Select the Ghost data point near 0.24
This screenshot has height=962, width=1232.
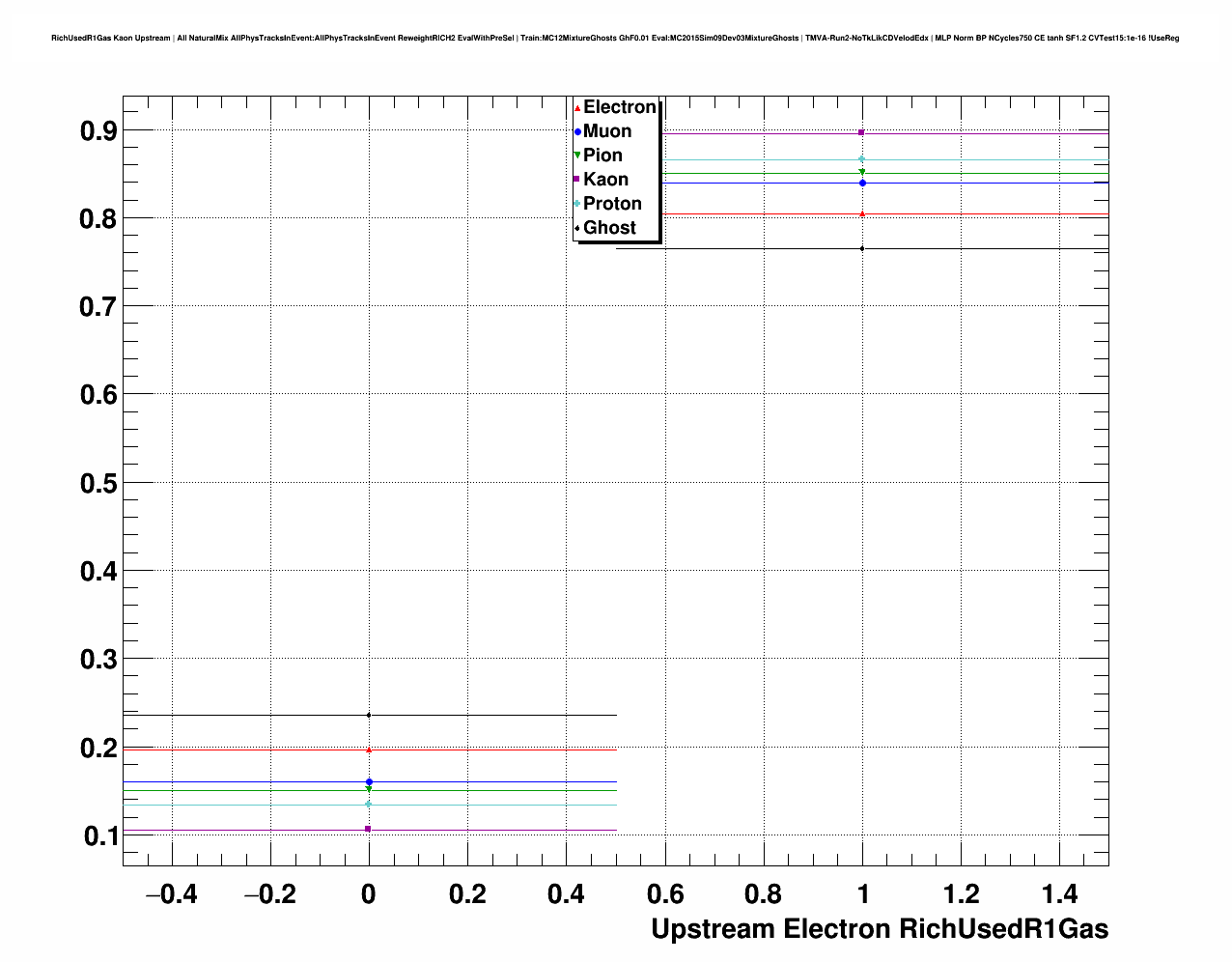[369, 715]
